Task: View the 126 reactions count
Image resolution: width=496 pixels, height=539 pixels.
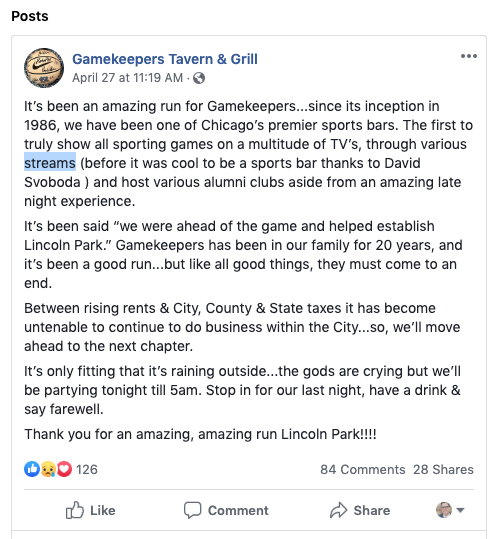Action: point(87,470)
